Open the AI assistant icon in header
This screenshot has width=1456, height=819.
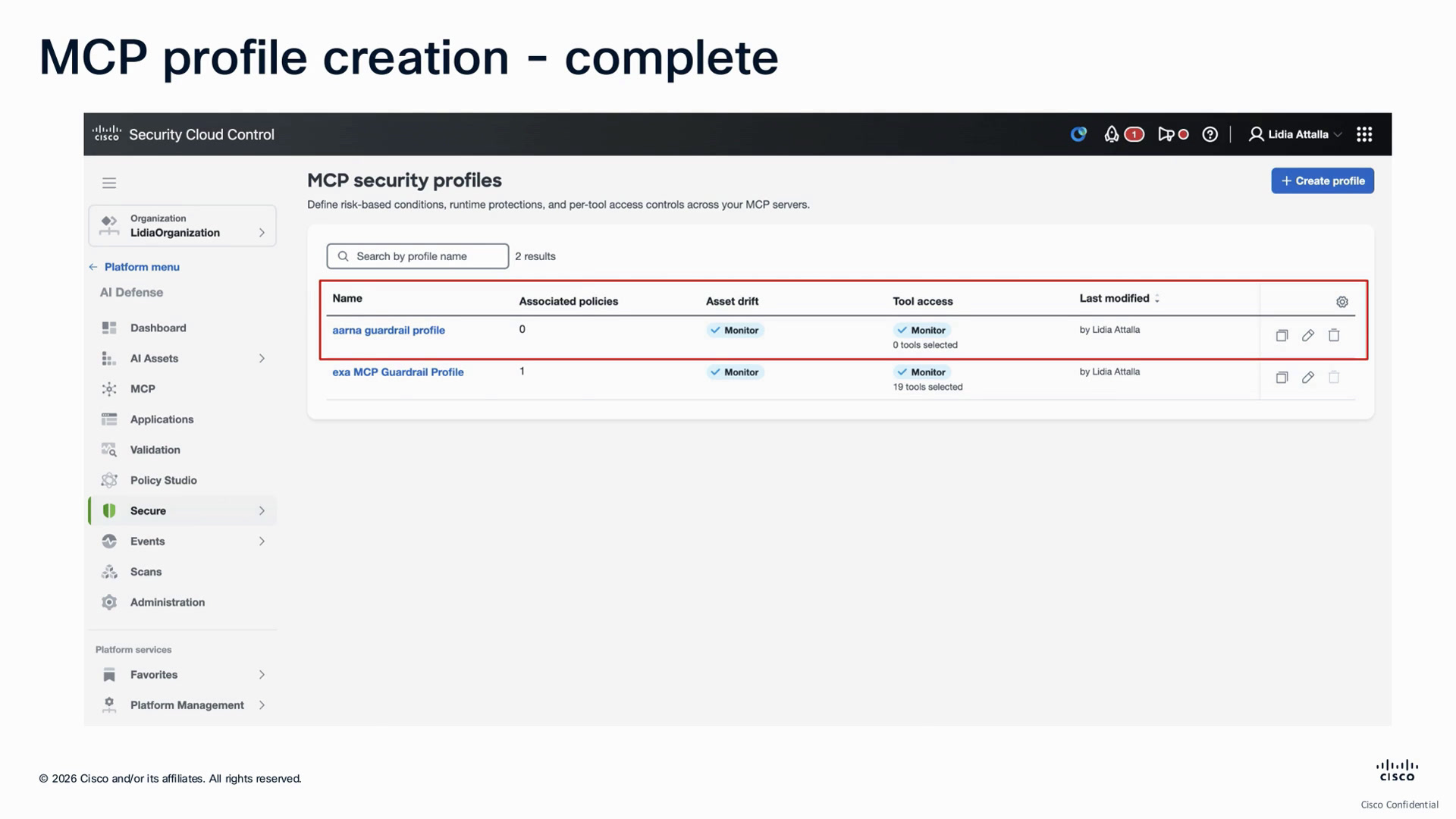(x=1078, y=134)
